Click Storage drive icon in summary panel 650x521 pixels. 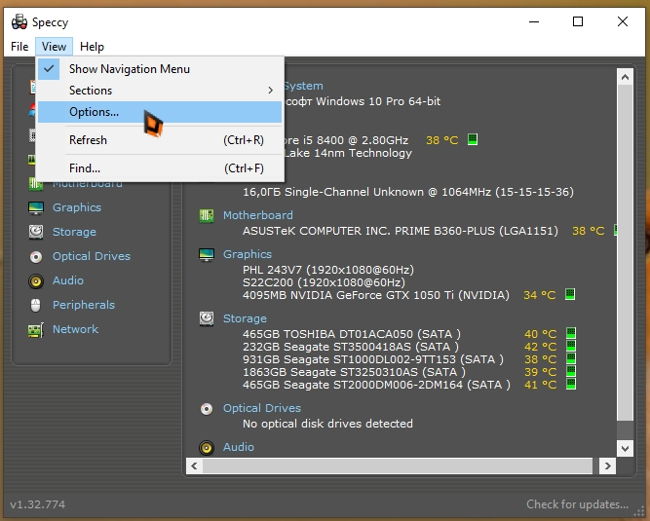206,319
